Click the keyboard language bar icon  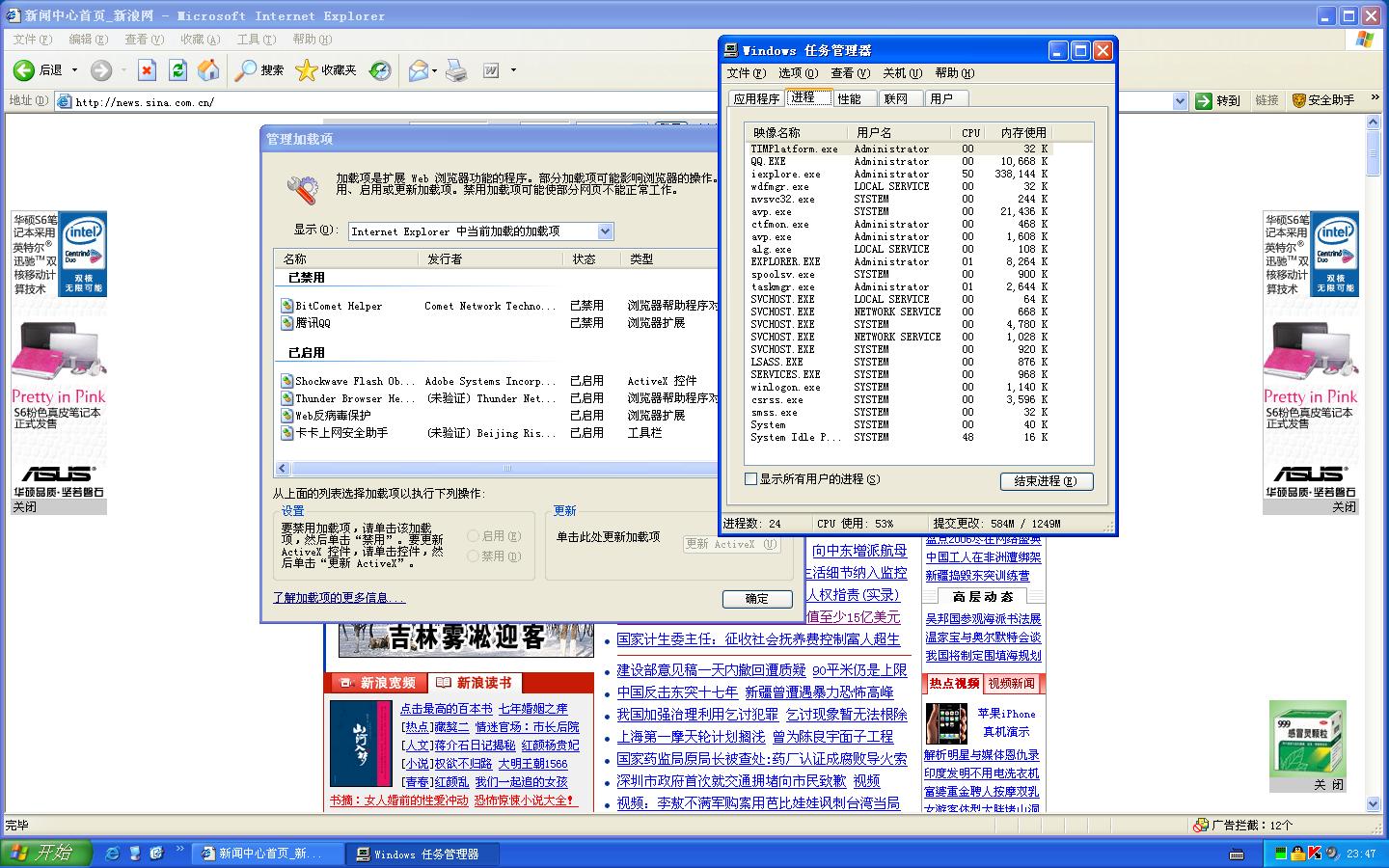(x=1238, y=854)
